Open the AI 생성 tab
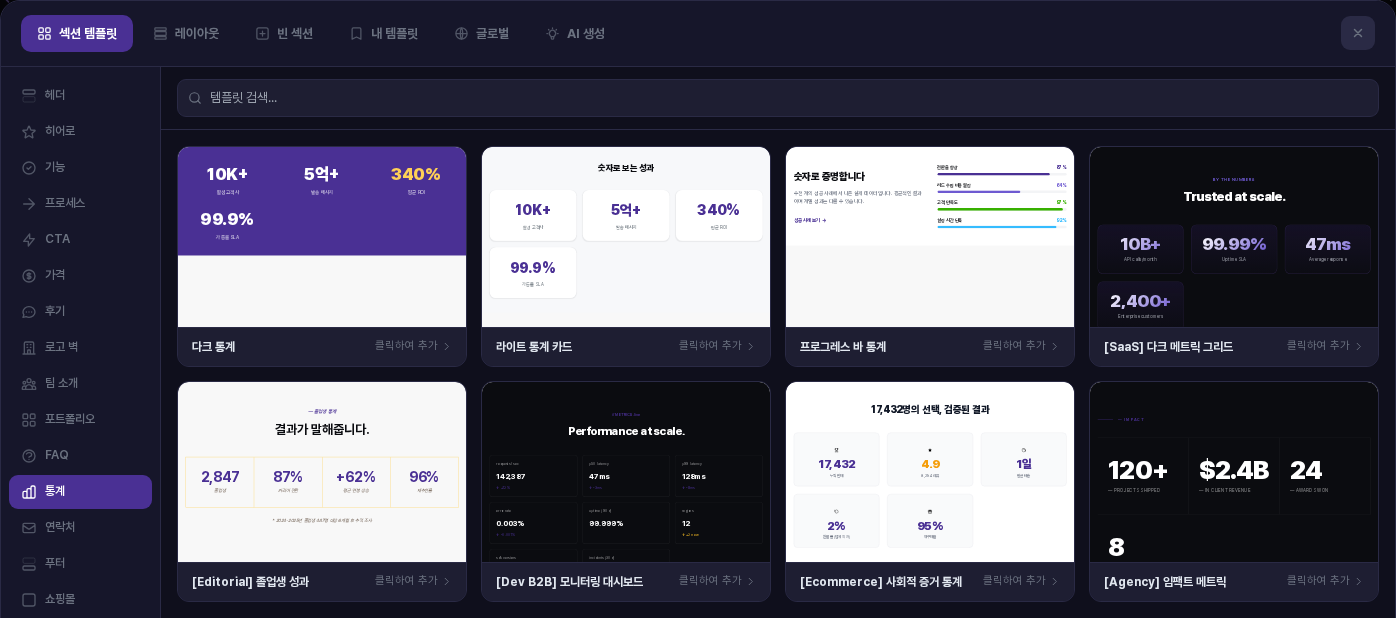Image resolution: width=1396 pixels, height=618 pixels. coord(575,33)
